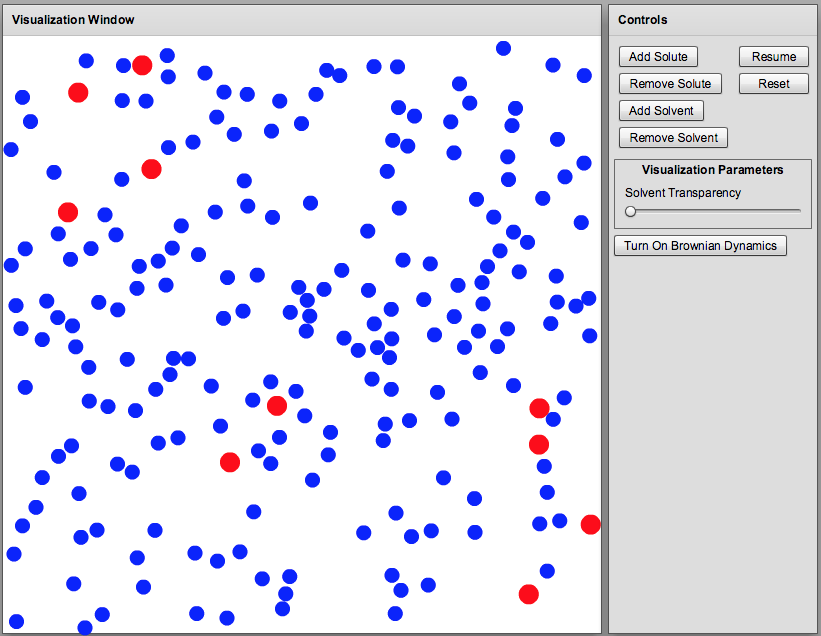Select the red particle in the top-left area
This screenshot has height=636, width=821.
coord(78,92)
